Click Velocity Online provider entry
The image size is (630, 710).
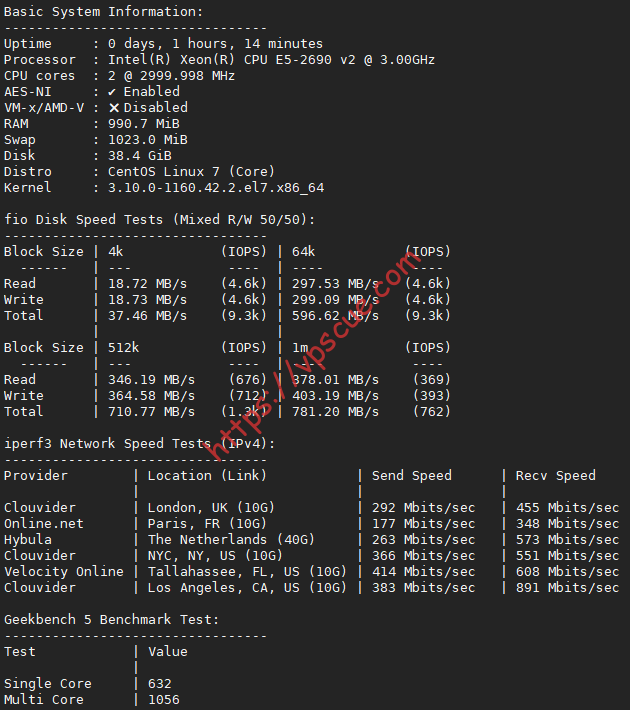coord(63,572)
